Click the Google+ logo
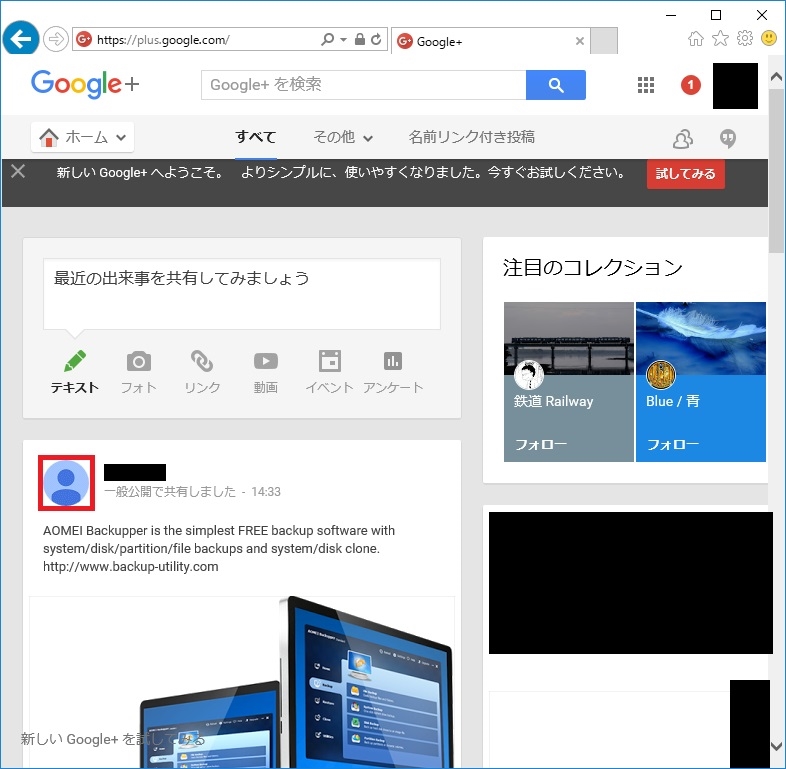 [85, 84]
